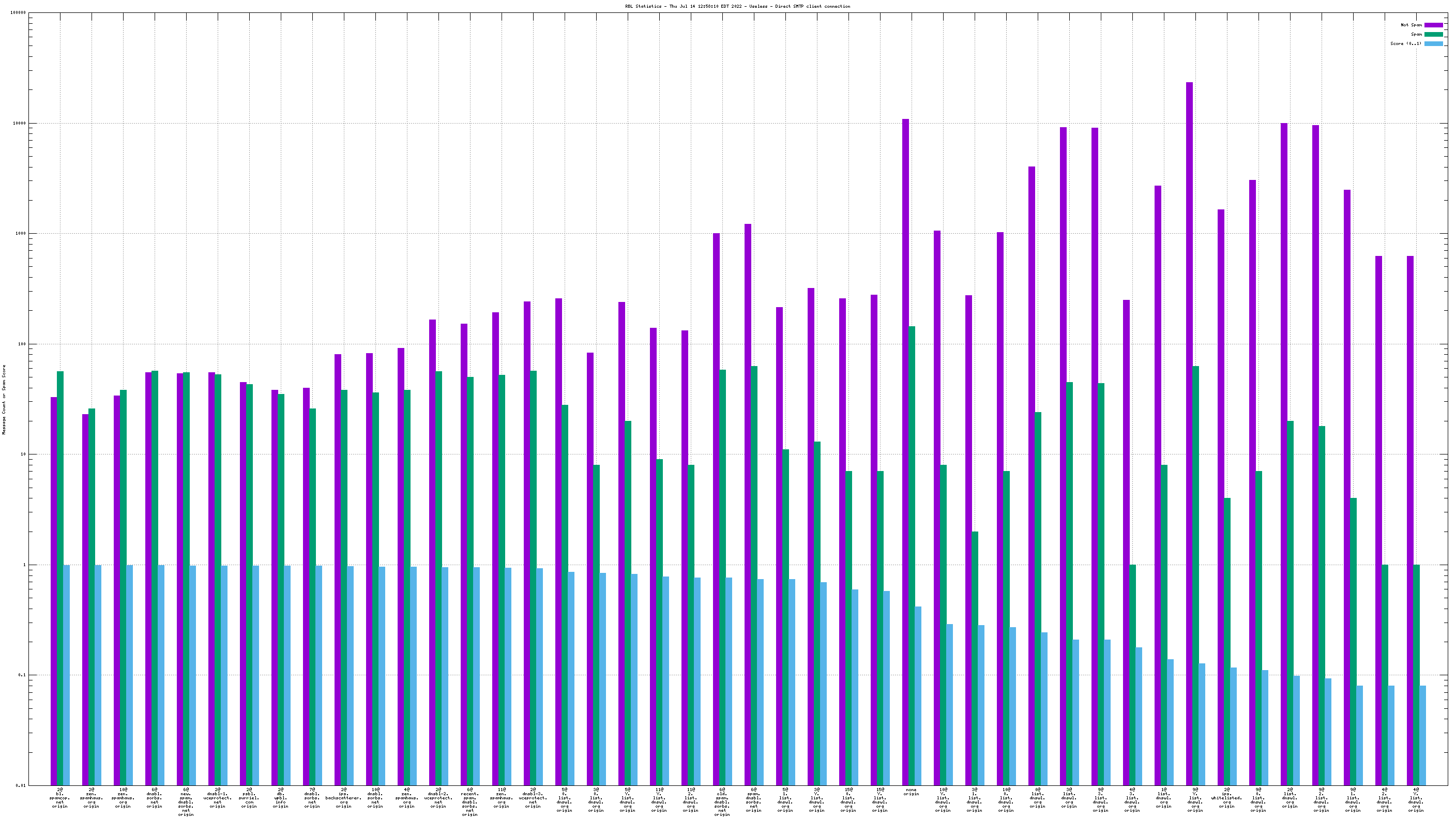Click the 'Score (0..1)' legend text
This screenshot has height=819, width=1456.
pos(1406,43)
